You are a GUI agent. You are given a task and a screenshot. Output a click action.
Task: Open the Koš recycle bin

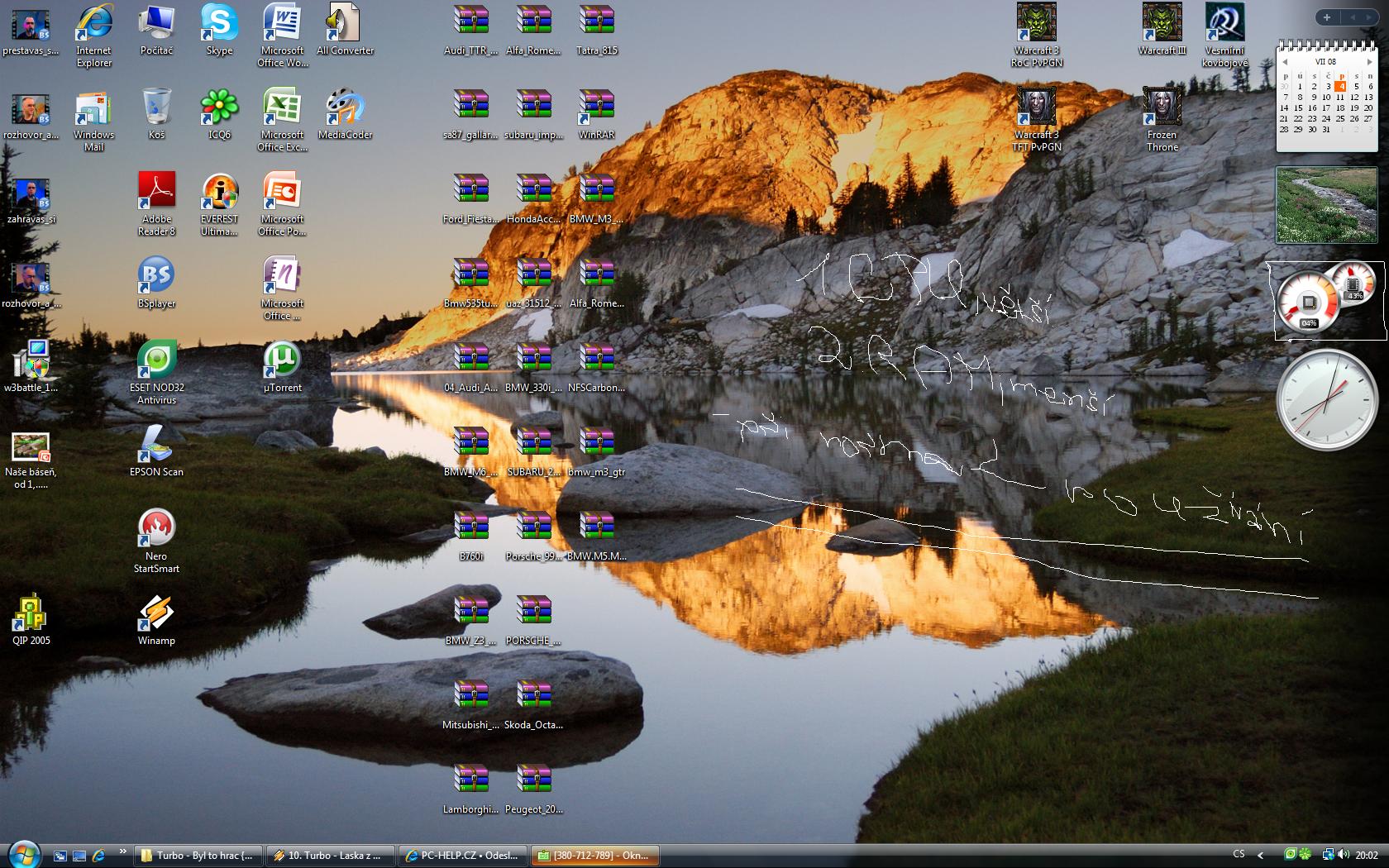coord(156,109)
